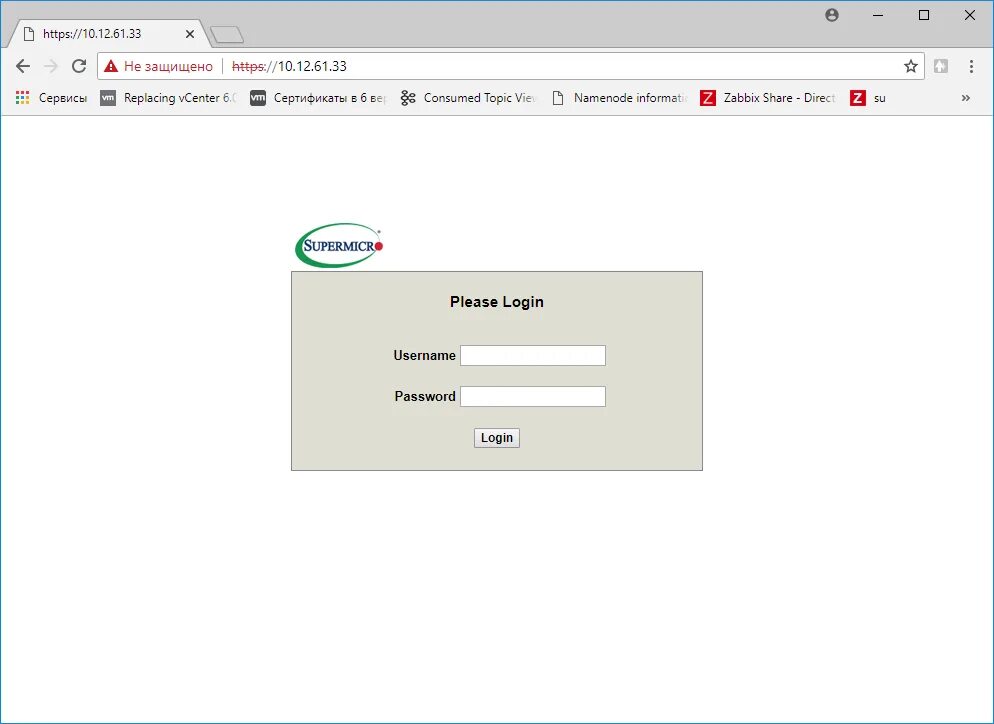Open the 'Replacing vCenter 6.0' bookmark
994x724 pixels.
(x=168, y=98)
